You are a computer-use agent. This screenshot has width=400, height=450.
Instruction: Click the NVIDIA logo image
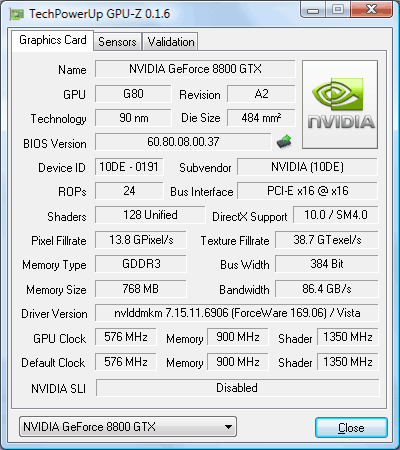tap(340, 104)
